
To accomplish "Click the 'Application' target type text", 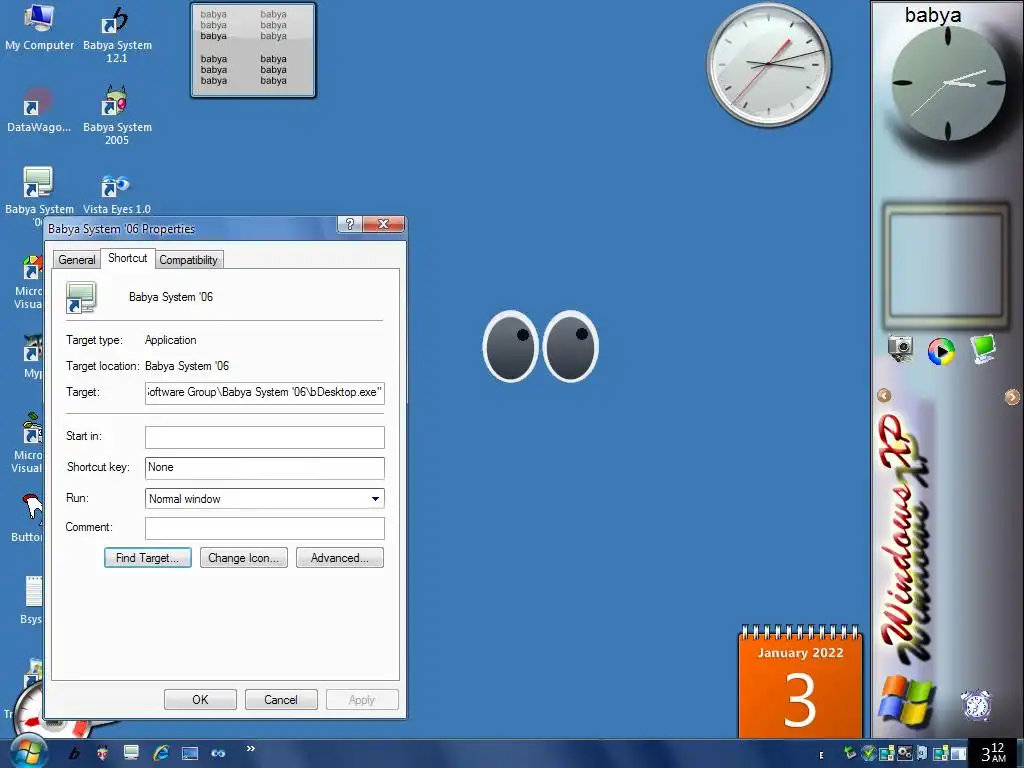I will click(x=170, y=340).
